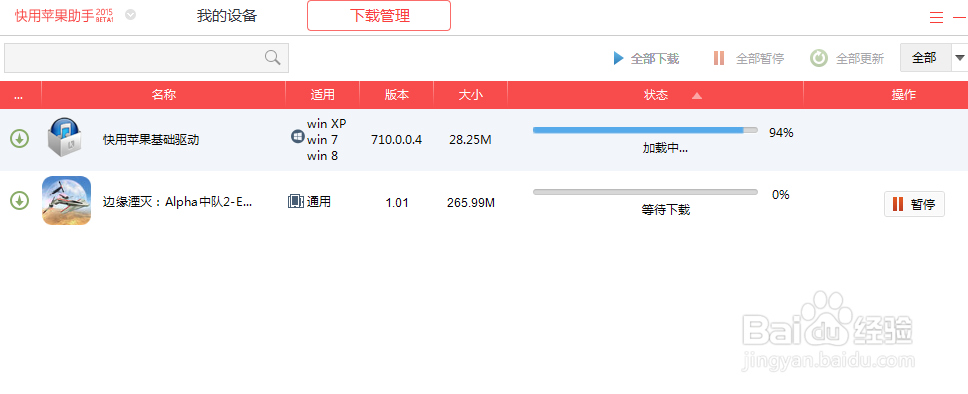
Task: Switch to 我的设备 tab
Action: pyautogui.click(x=227, y=16)
